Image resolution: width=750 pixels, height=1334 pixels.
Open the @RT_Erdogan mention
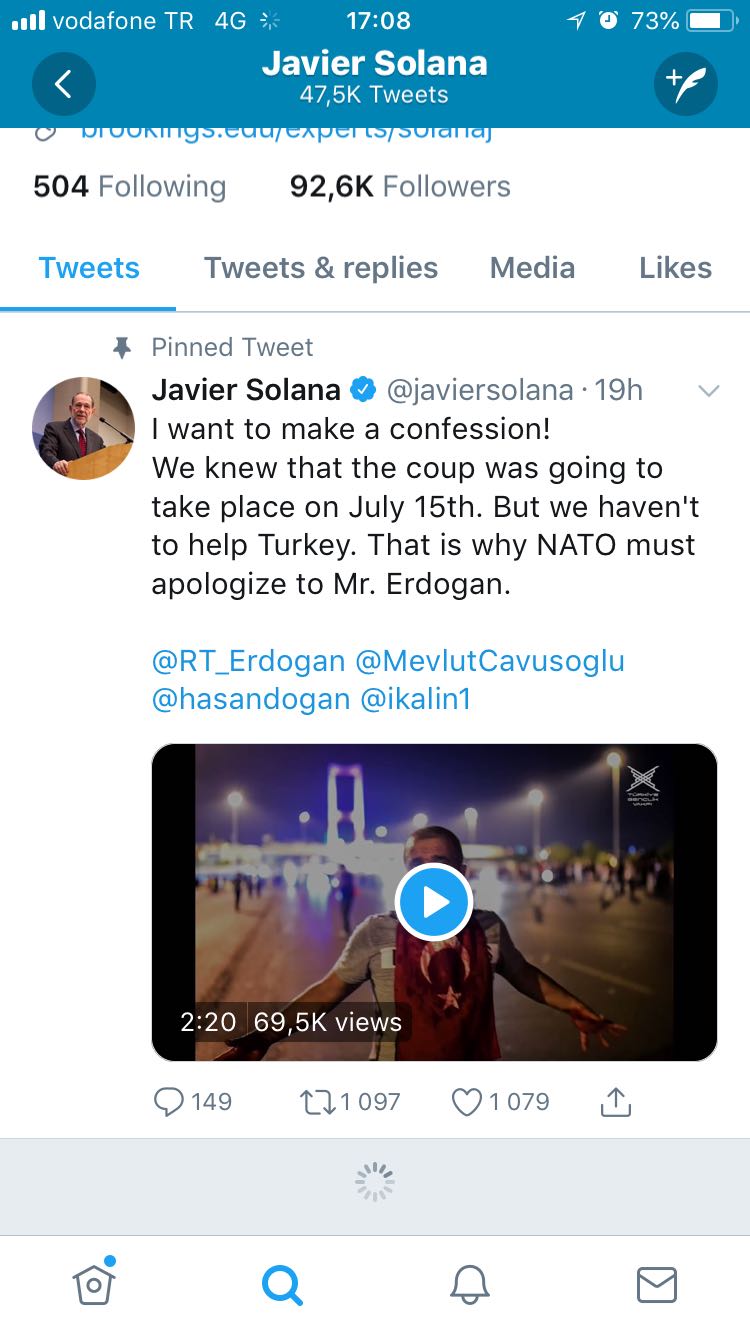click(249, 661)
